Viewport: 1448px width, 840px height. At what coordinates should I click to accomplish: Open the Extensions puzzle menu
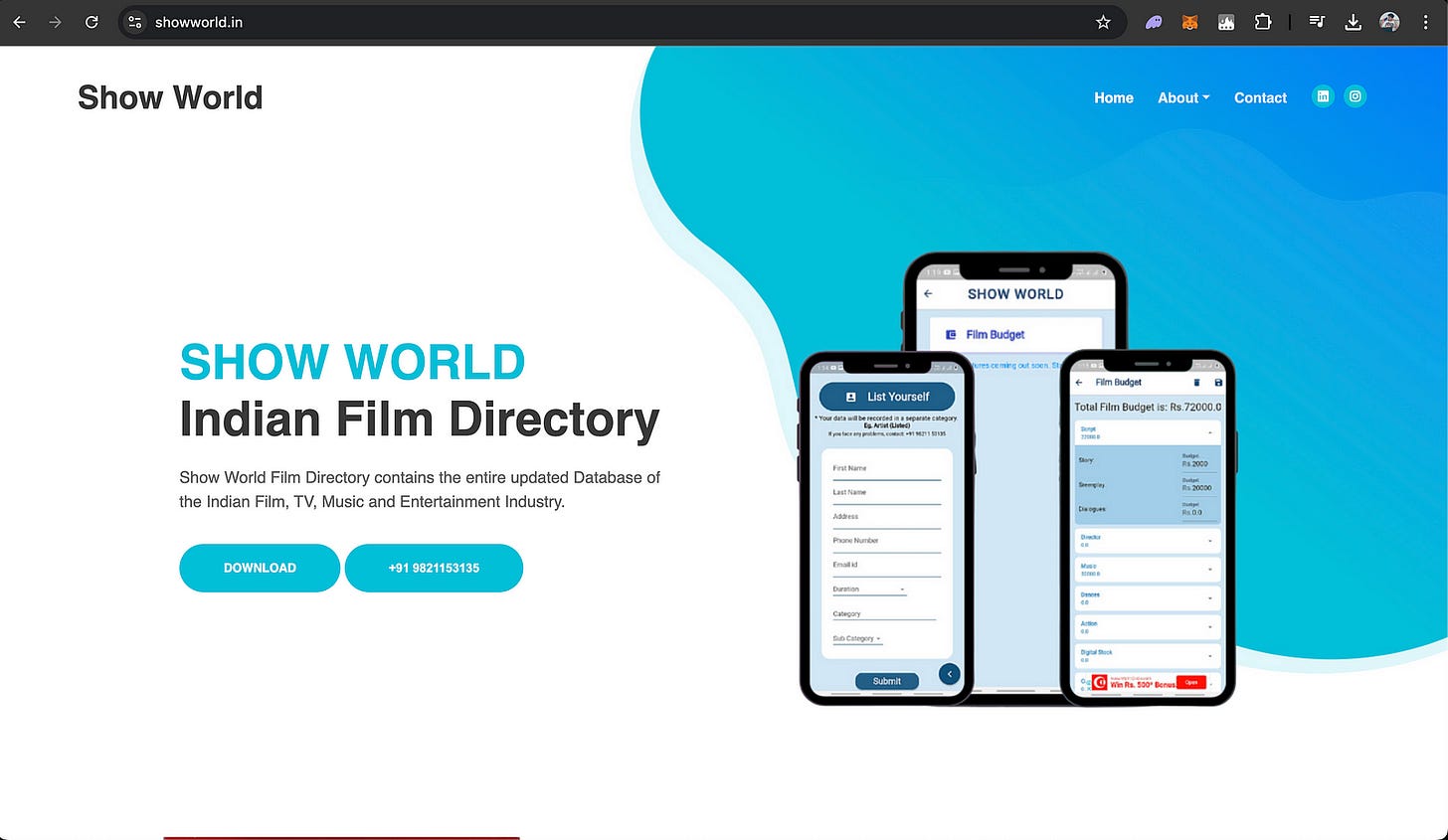tap(1263, 22)
